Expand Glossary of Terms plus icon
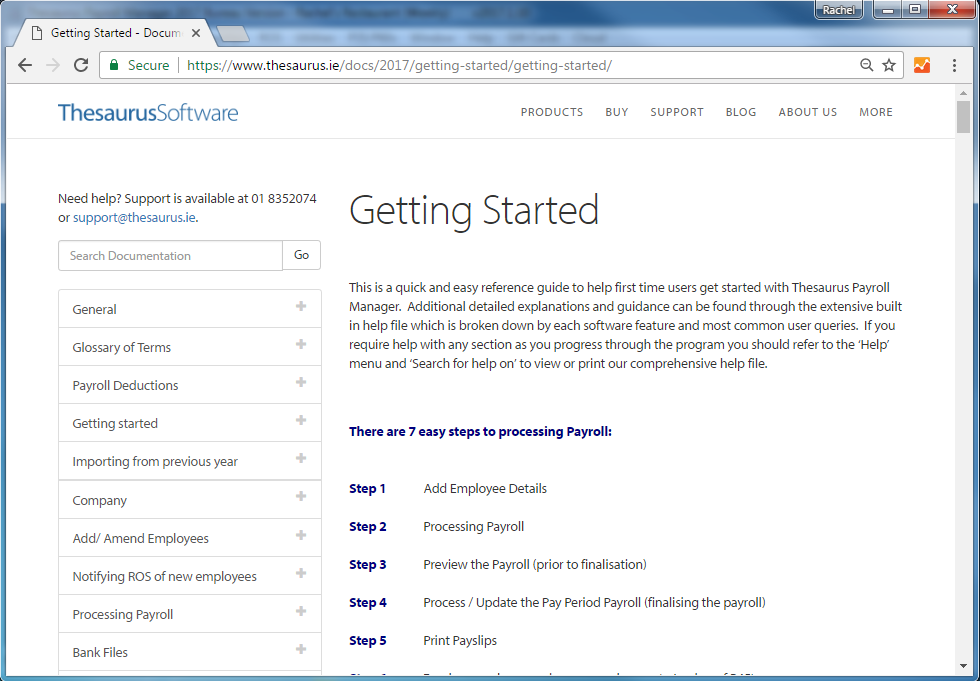 click(301, 344)
